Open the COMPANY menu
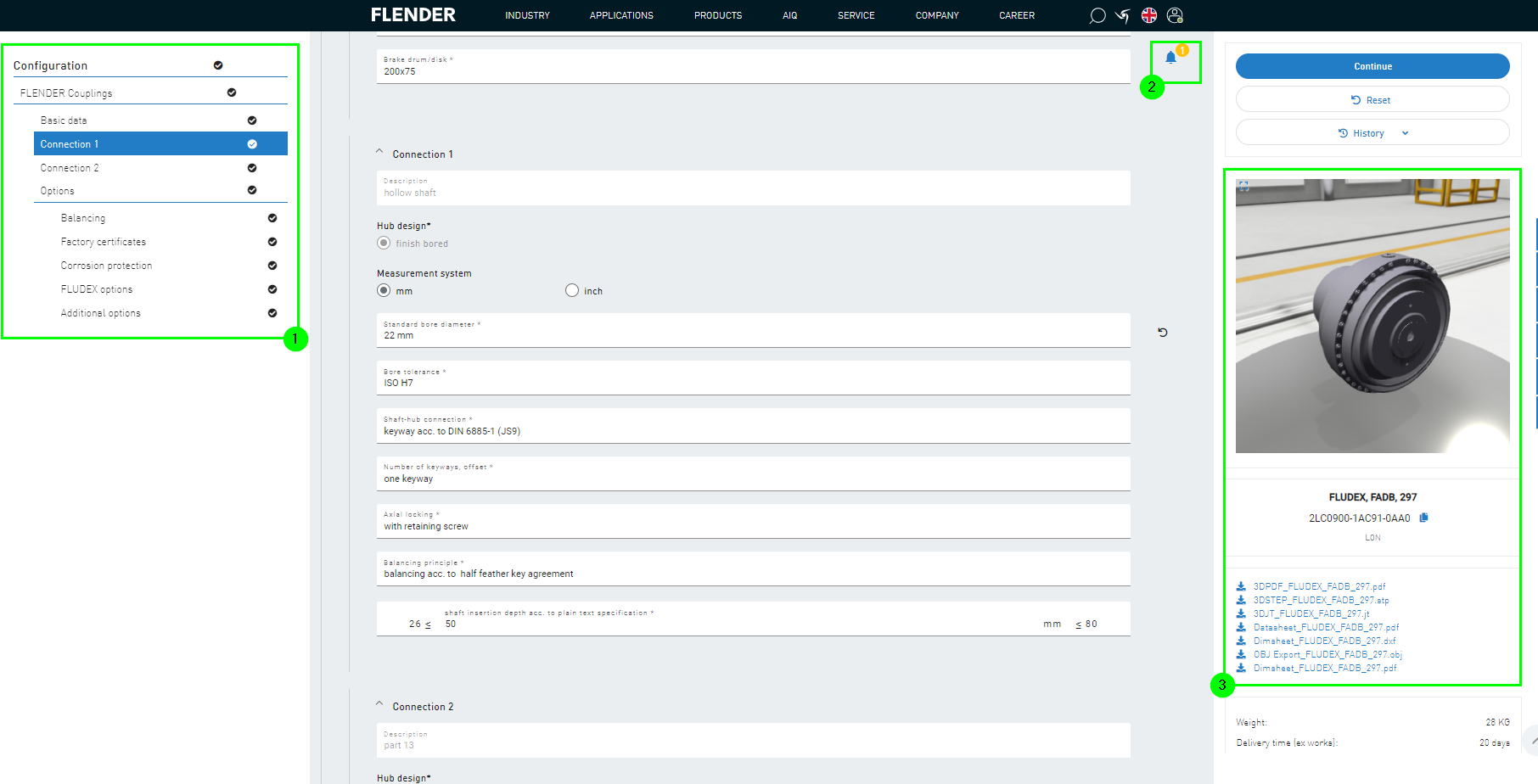 click(937, 15)
